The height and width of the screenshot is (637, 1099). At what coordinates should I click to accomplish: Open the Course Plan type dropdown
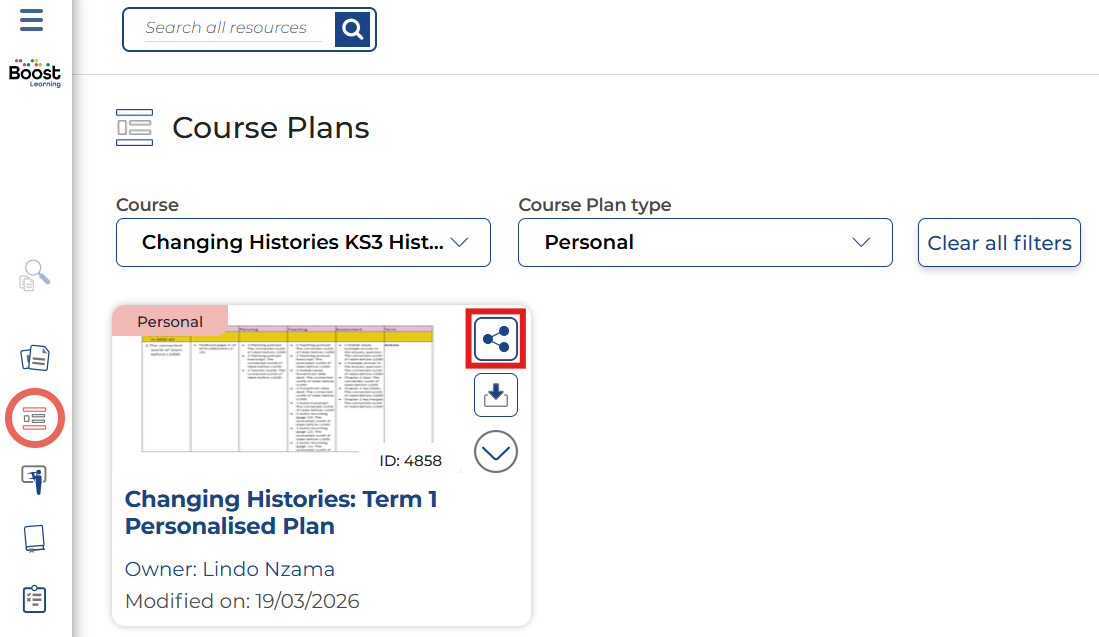coord(705,243)
